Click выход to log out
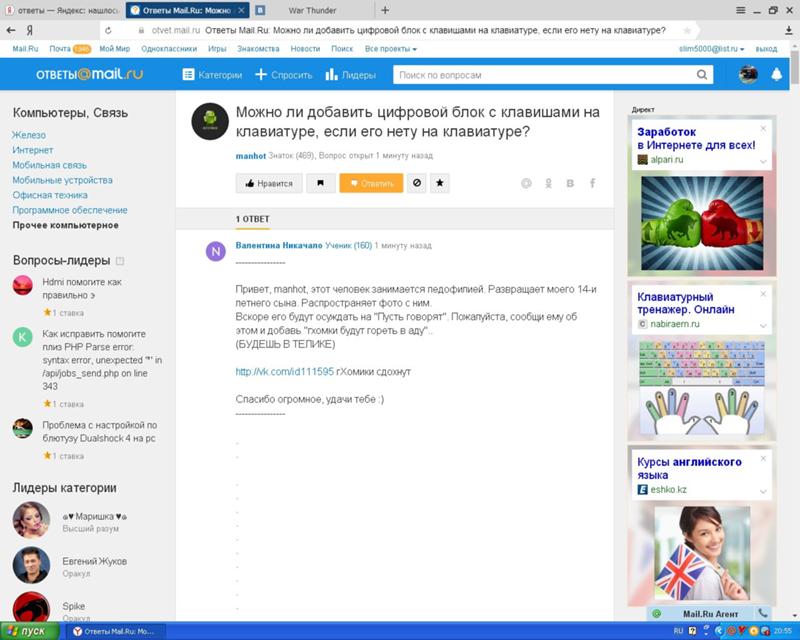Image resolution: width=800 pixels, height=640 pixels. [766, 49]
